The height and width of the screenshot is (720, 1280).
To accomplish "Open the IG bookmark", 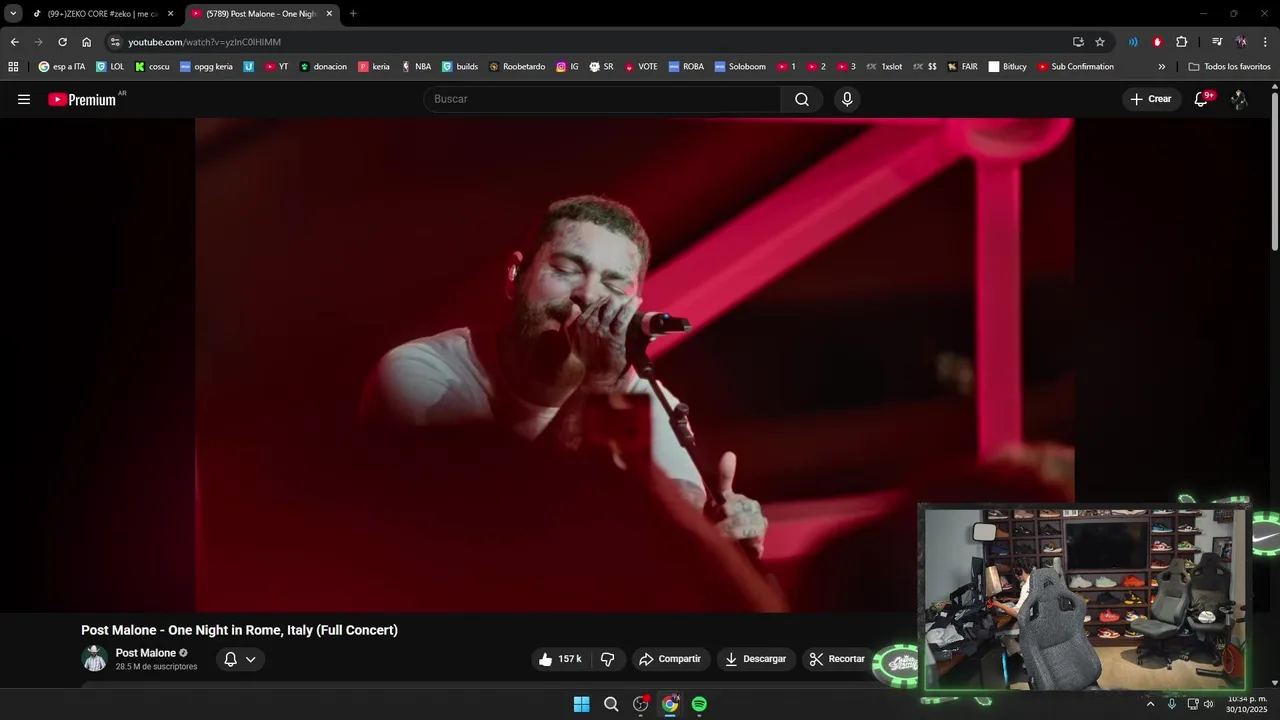I will (x=567, y=67).
